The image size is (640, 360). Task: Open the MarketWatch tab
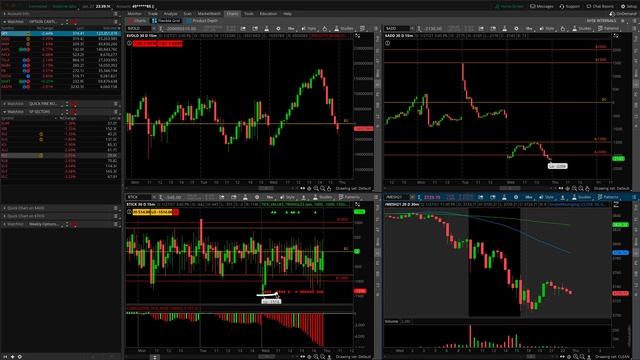click(209, 13)
